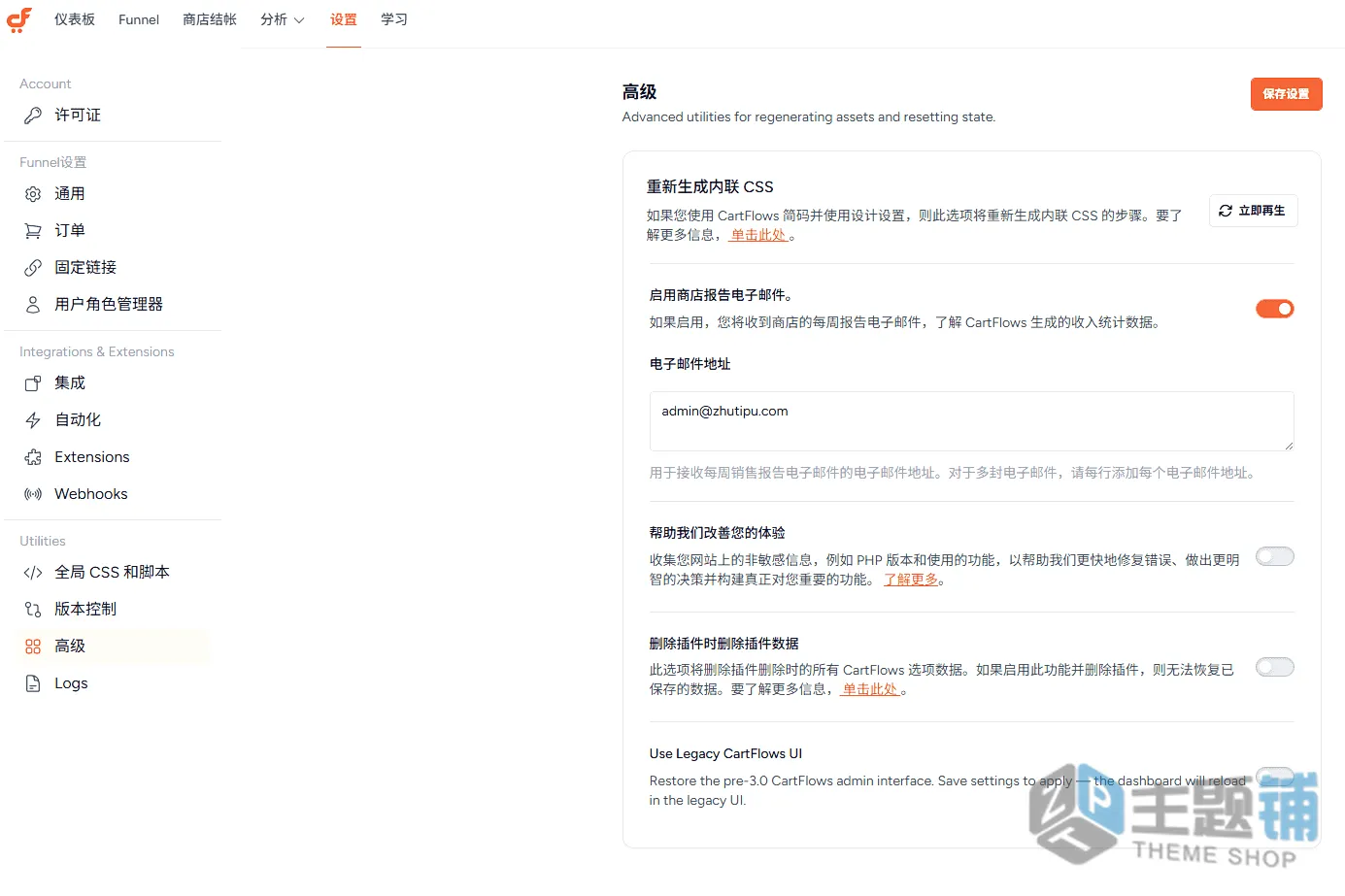The image size is (1345, 896).
Task: Click the 电子邮件地址 label
Action: click(x=689, y=364)
